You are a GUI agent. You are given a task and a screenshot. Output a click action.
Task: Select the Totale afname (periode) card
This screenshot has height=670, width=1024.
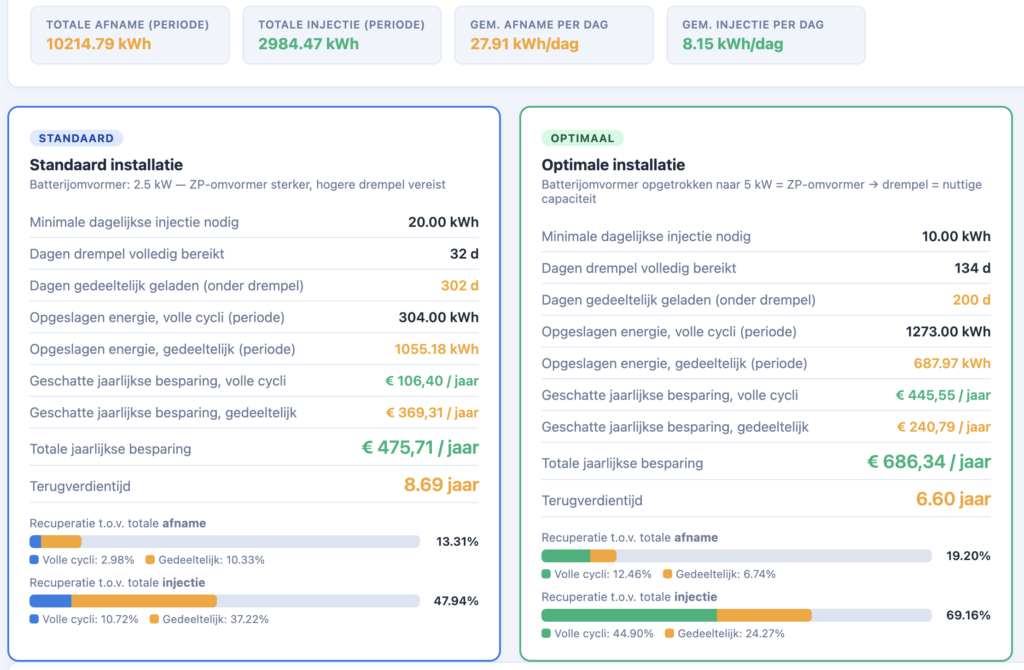[x=129, y=35]
